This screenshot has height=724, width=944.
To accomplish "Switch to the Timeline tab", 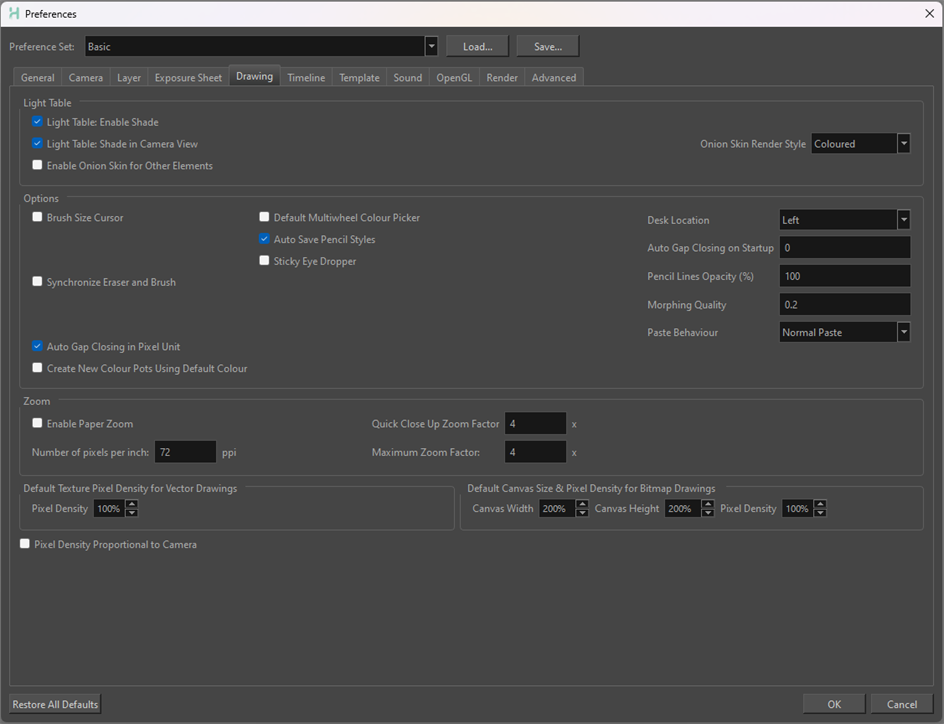I will 306,78.
